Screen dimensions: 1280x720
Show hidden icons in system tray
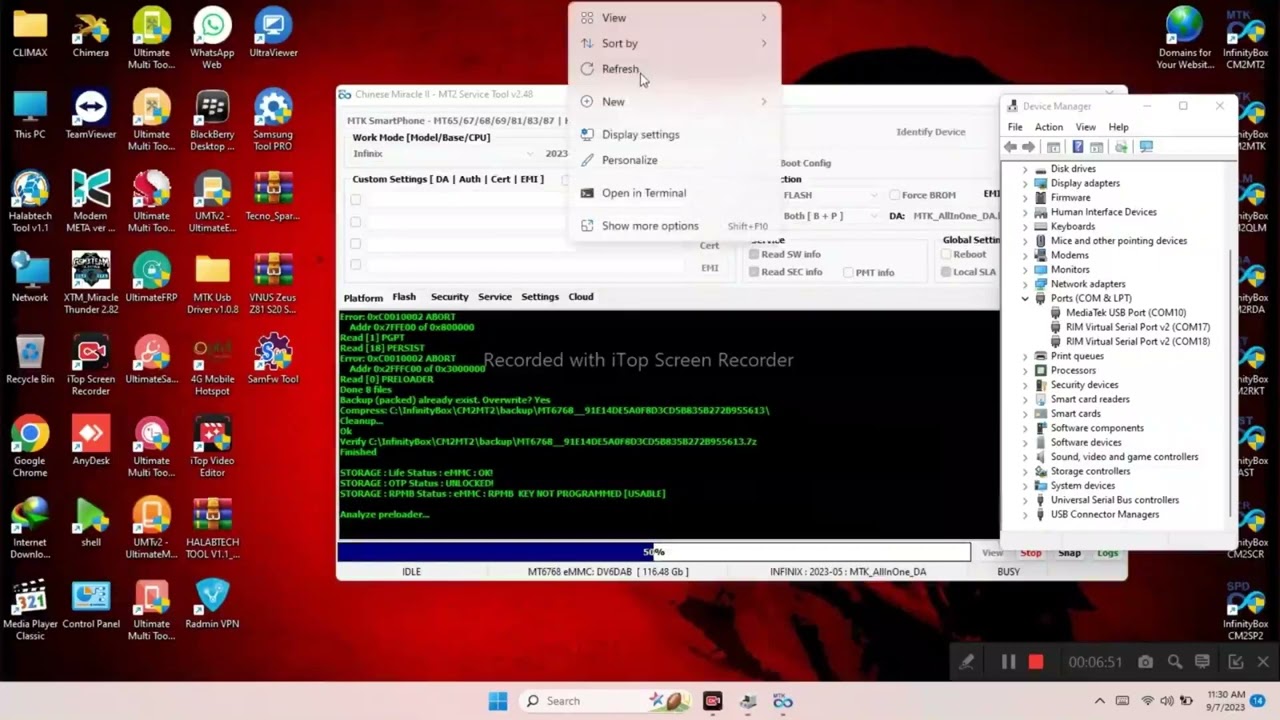click(1099, 701)
